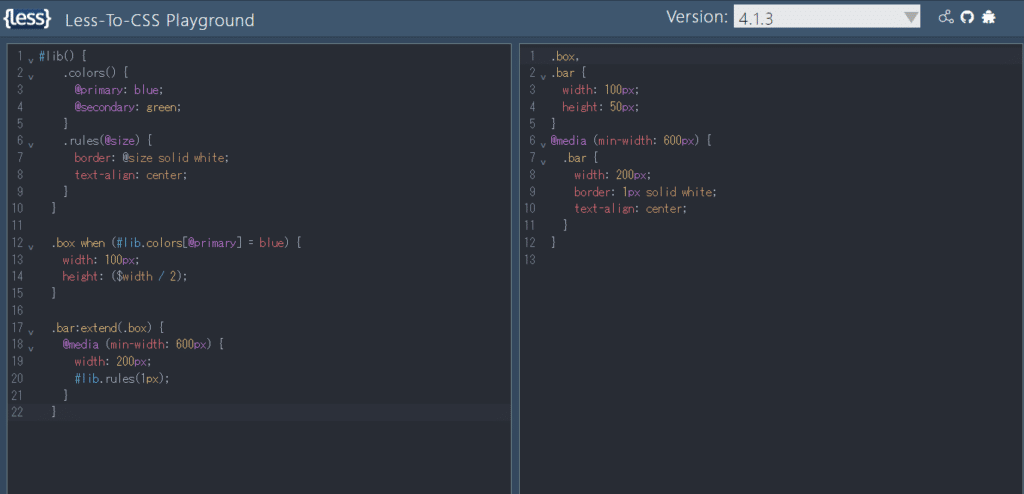Click the share link icon
Screen dimensions: 1024x494
(x=946, y=17)
